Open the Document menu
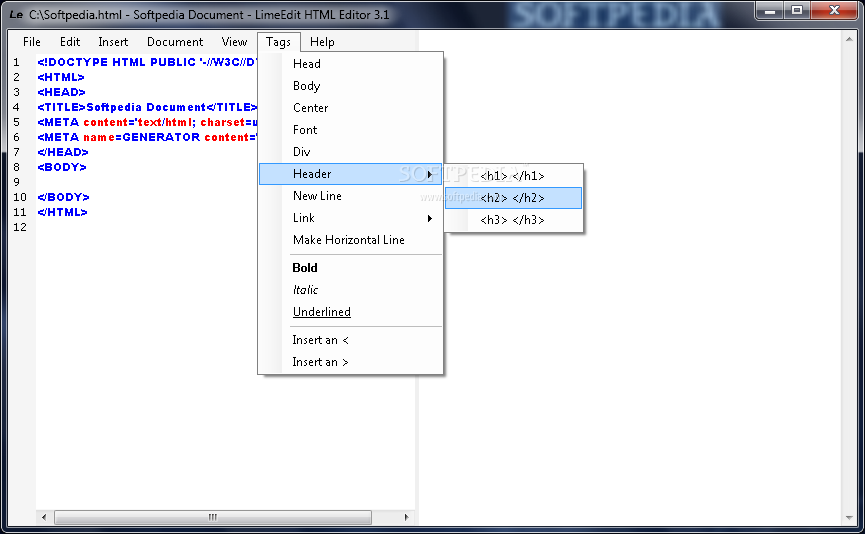865x534 pixels. click(x=175, y=42)
